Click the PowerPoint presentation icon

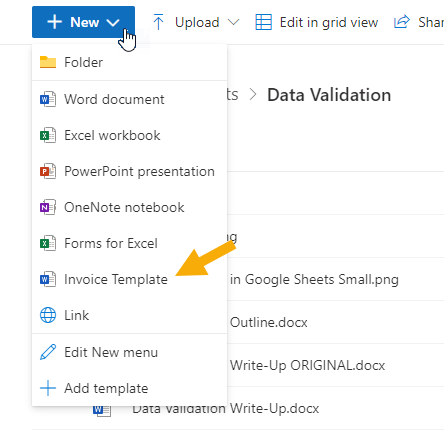pyautogui.click(x=48, y=171)
